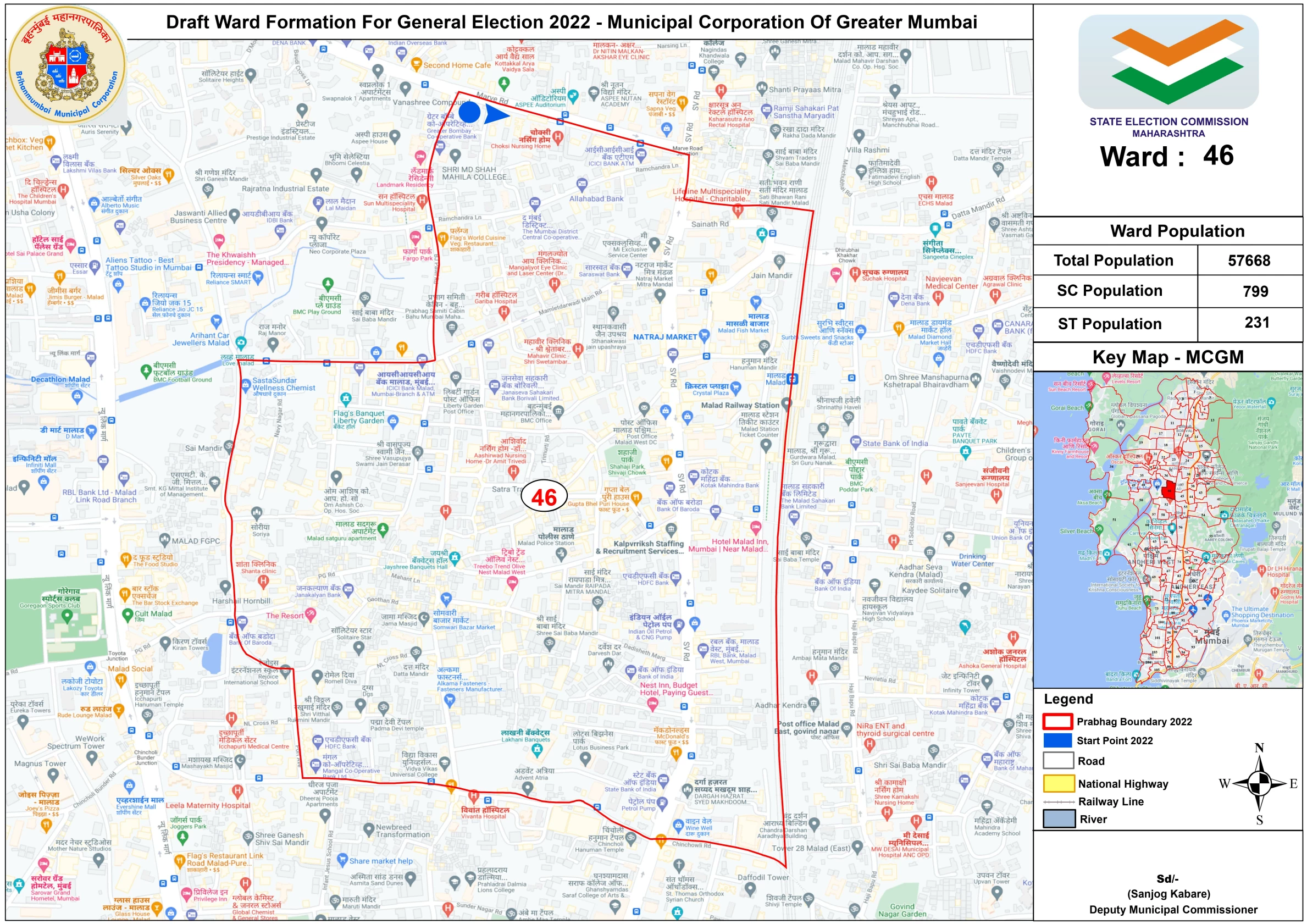This screenshot has width=1307, height=924.
Task: Click the Second Home Cafe pin
Action: pyautogui.click(x=417, y=63)
